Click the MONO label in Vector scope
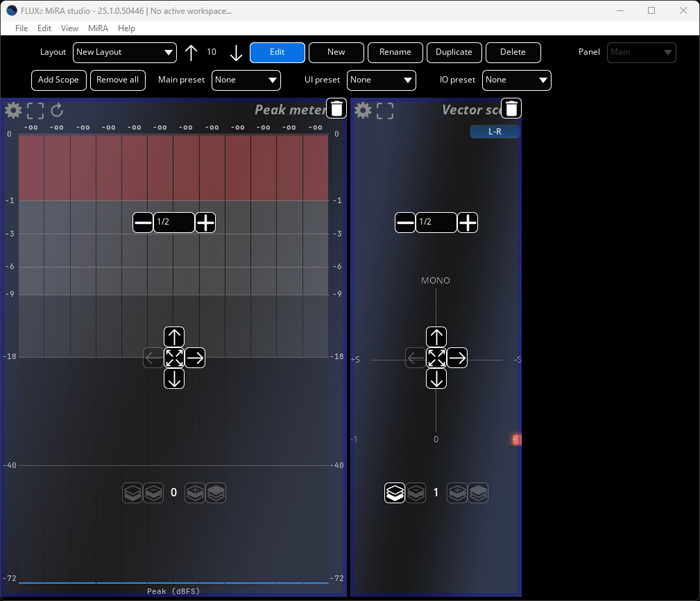This screenshot has height=601, width=700. pyautogui.click(x=436, y=280)
